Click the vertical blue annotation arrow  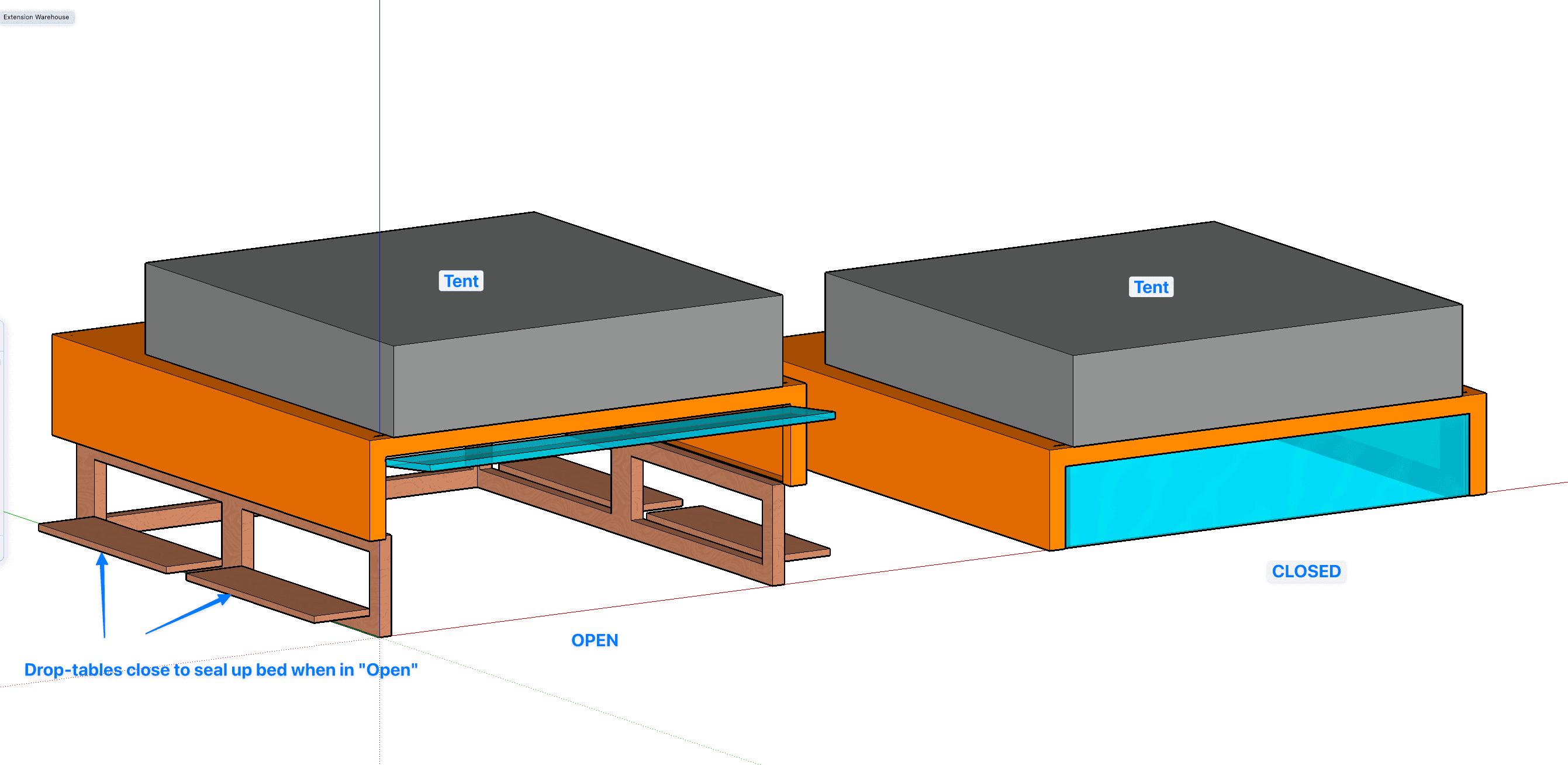(x=103, y=595)
